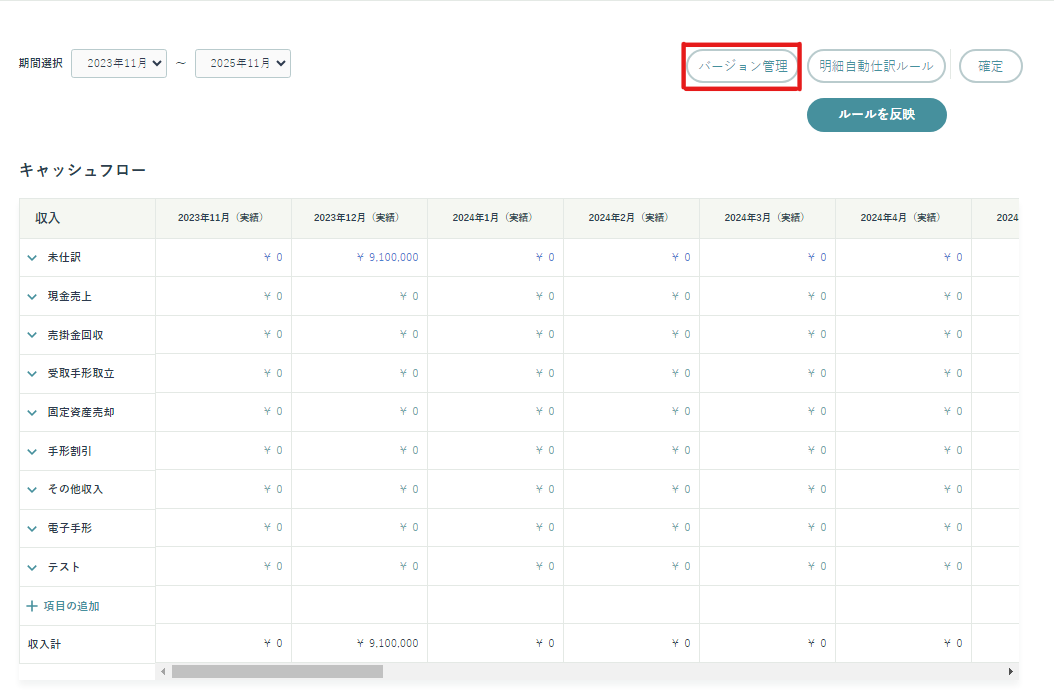Image resolution: width=1054 pixels, height=699 pixels.
Task: Click the 現金売上 row label
Action: (70, 296)
